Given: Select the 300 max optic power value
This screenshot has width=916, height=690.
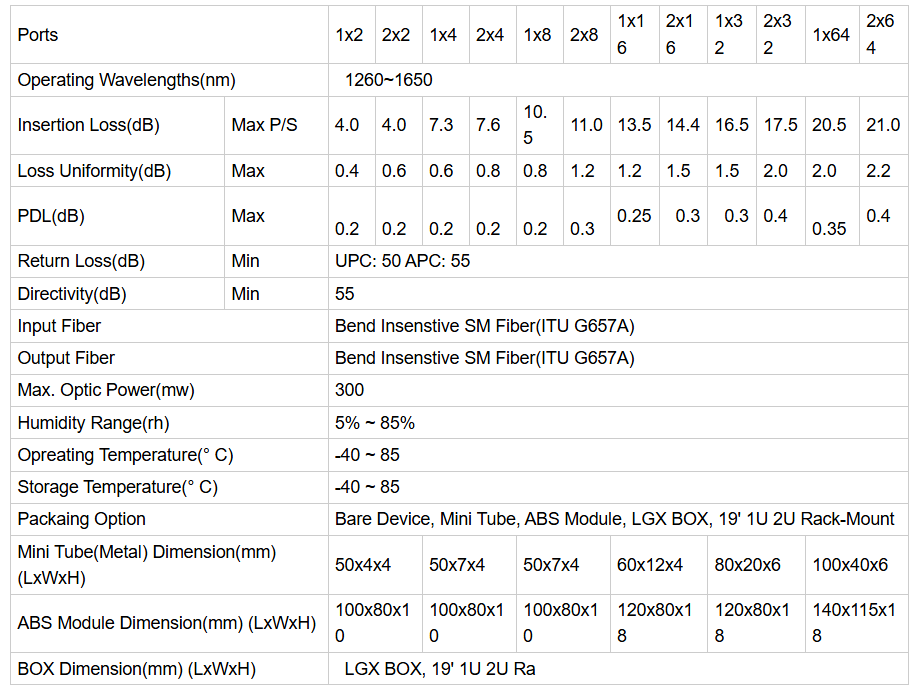Looking at the screenshot, I should pyautogui.click(x=350, y=390).
